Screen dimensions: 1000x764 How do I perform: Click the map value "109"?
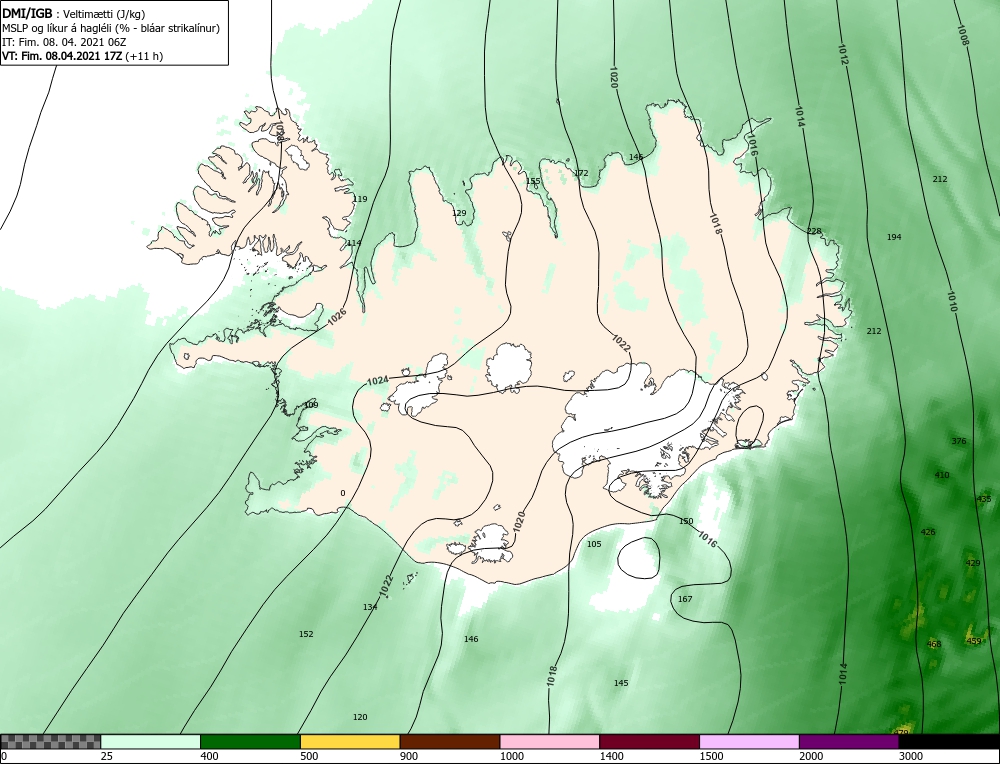click(311, 405)
